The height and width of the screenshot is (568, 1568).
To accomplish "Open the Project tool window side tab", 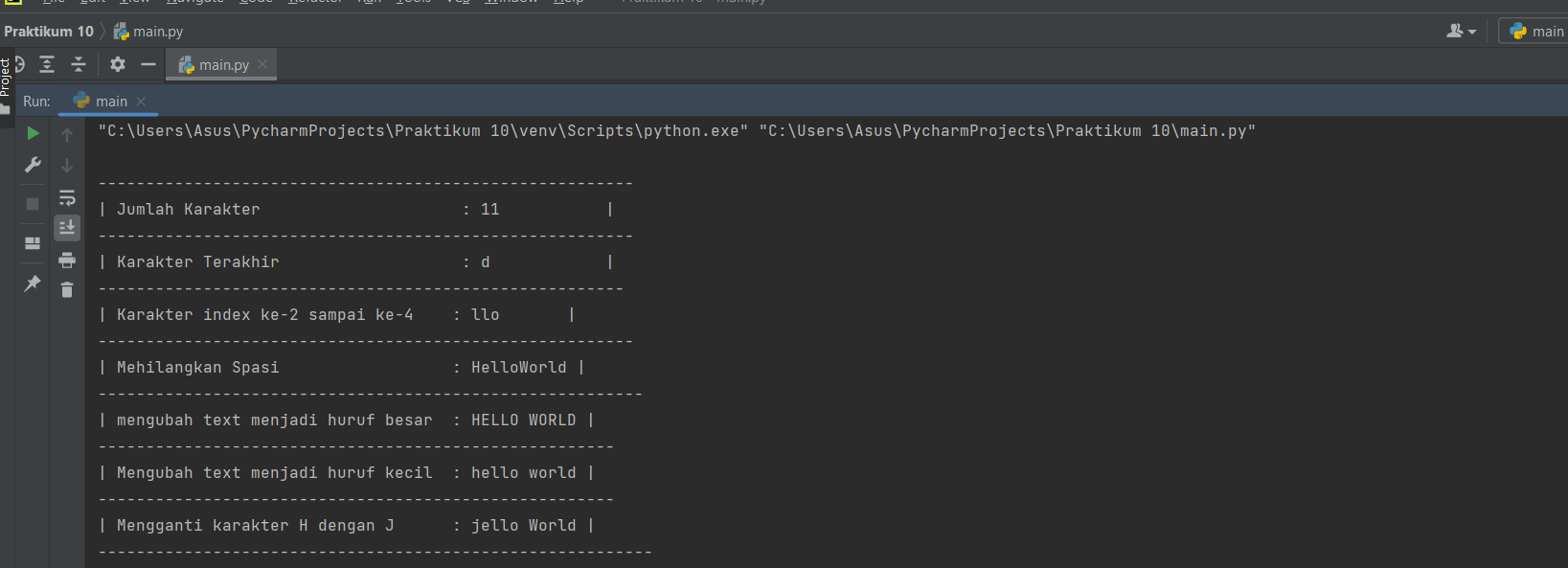I will point(6,84).
